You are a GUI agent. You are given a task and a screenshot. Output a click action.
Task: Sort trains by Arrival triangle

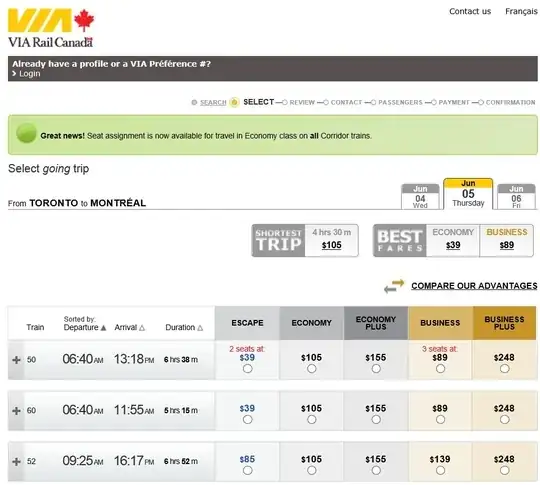point(142,328)
